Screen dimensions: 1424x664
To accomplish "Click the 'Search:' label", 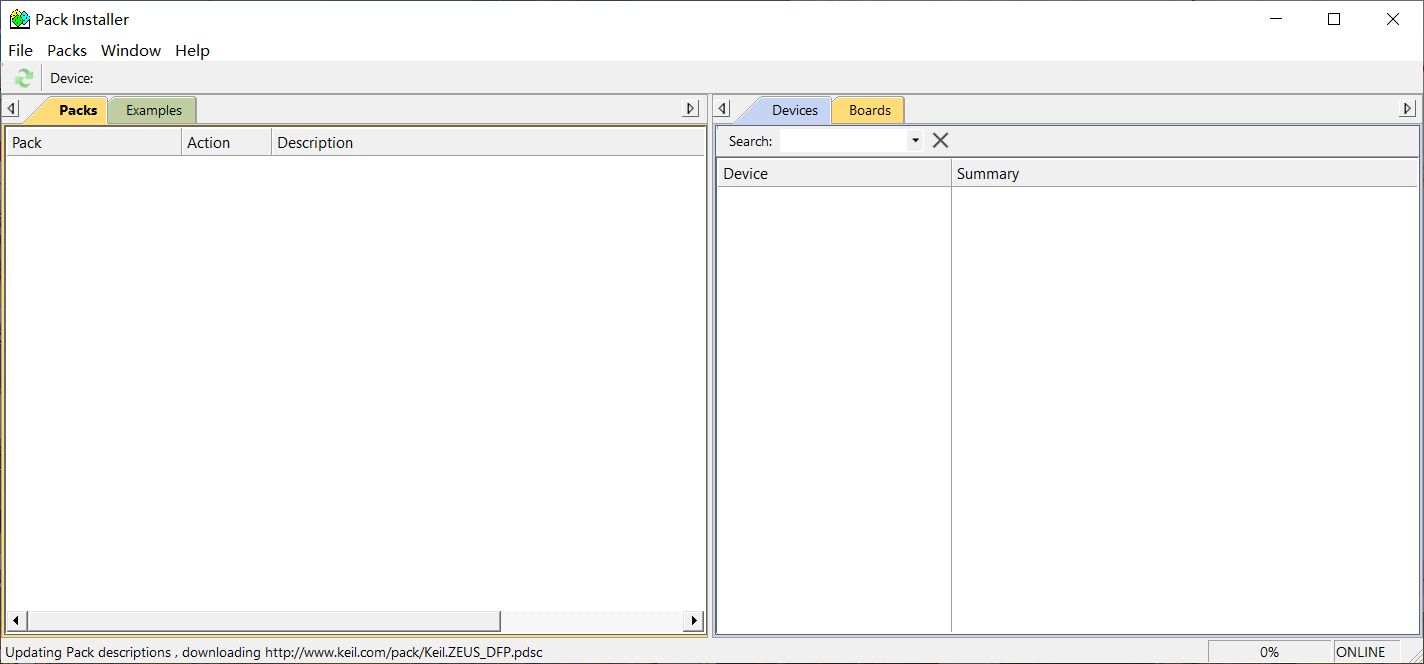I will coord(750,141).
